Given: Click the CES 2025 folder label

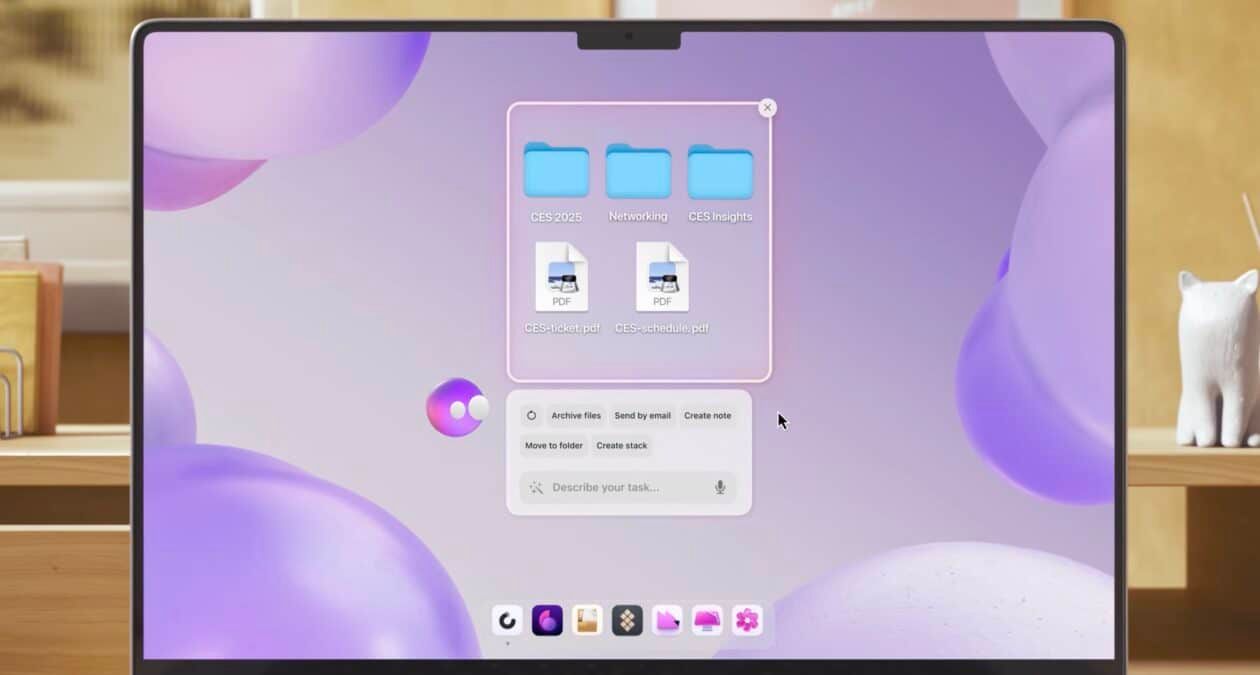Looking at the screenshot, I should (x=556, y=216).
